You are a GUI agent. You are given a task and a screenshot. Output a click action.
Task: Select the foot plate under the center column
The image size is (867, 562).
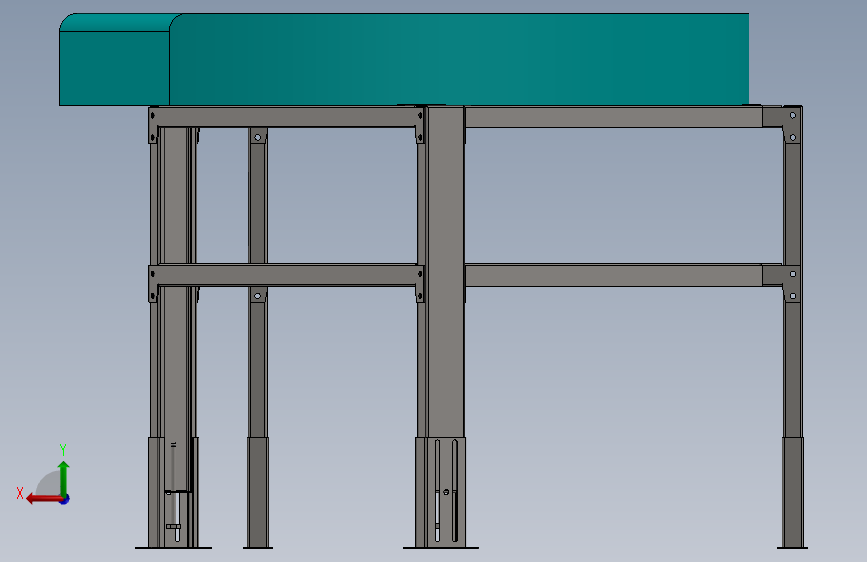(x=441, y=548)
